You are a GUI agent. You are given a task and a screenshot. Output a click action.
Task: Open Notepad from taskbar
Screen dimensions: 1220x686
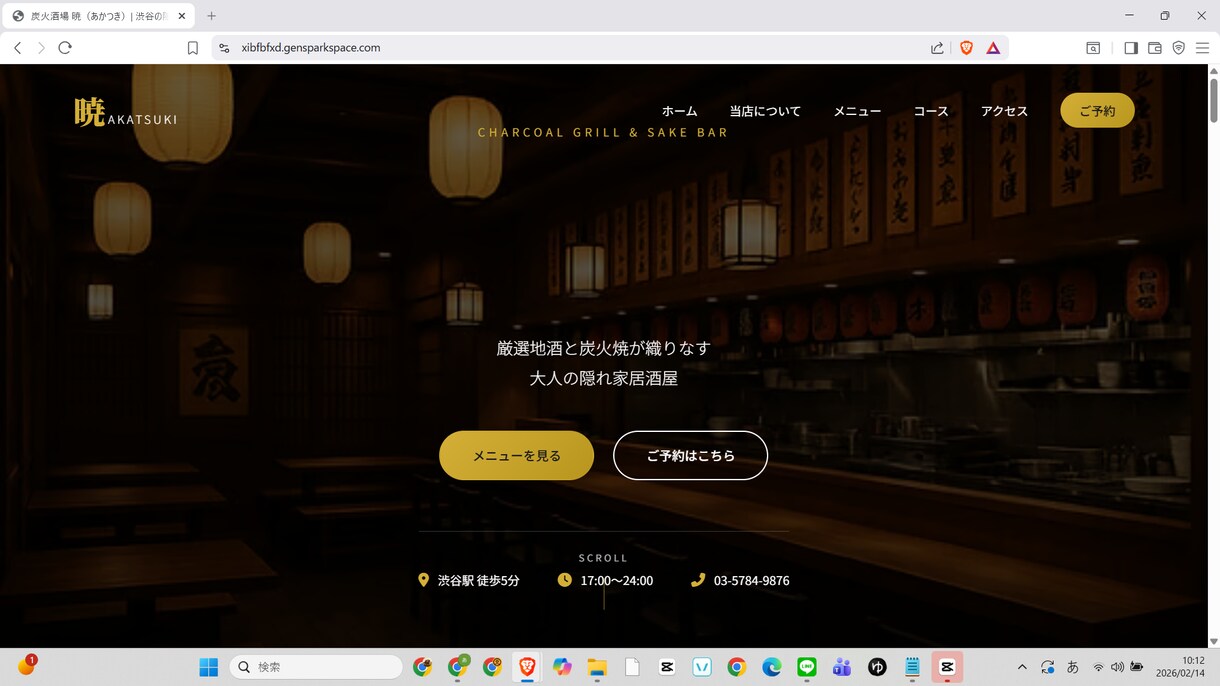tap(912, 667)
